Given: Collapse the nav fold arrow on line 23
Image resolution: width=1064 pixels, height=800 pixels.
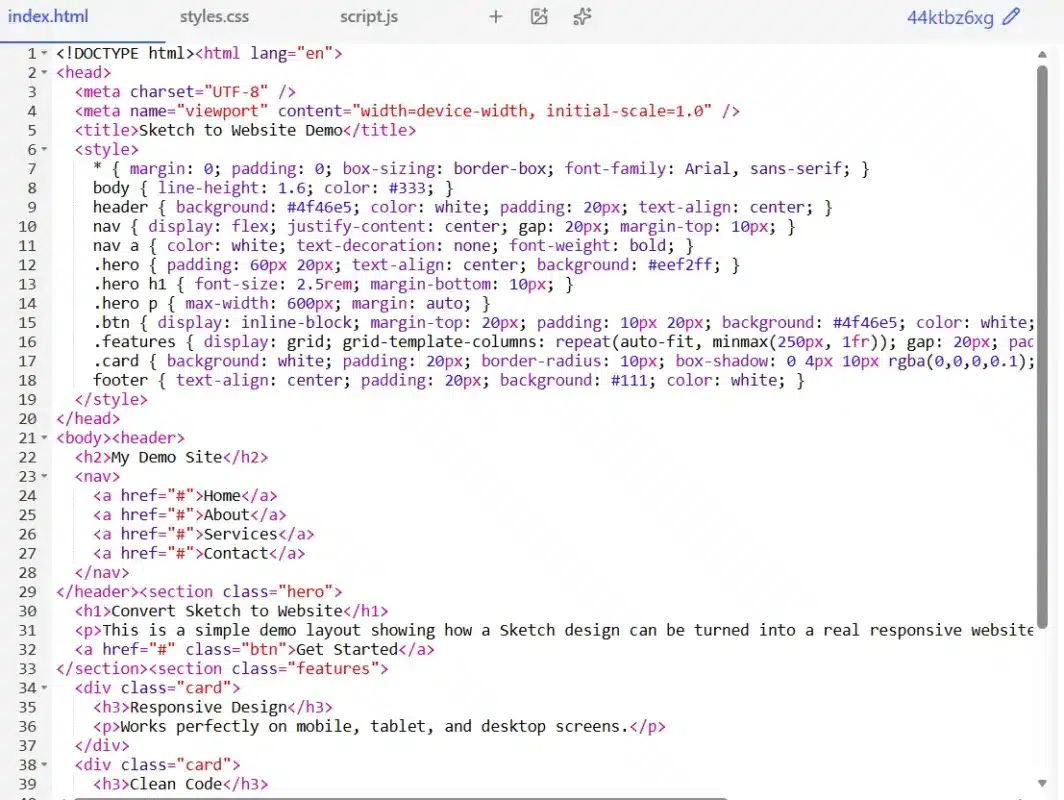Looking at the screenshot, I should tap(44, 476).
